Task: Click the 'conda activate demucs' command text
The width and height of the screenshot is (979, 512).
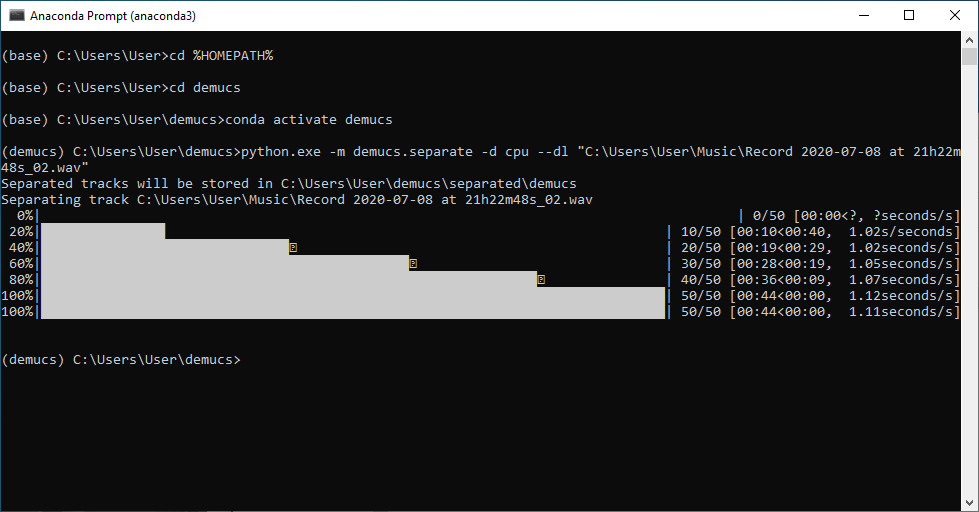Action: [308, 120]
